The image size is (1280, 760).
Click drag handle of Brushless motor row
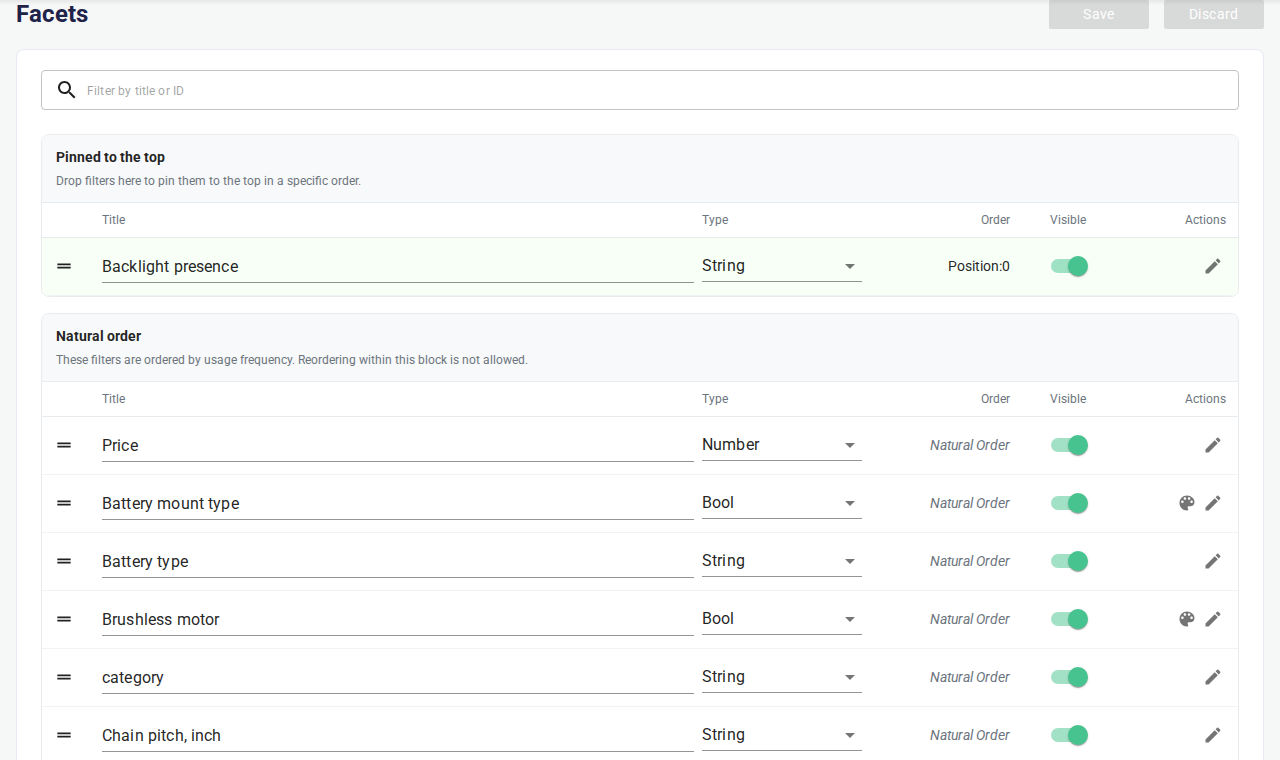click(64, 619)
